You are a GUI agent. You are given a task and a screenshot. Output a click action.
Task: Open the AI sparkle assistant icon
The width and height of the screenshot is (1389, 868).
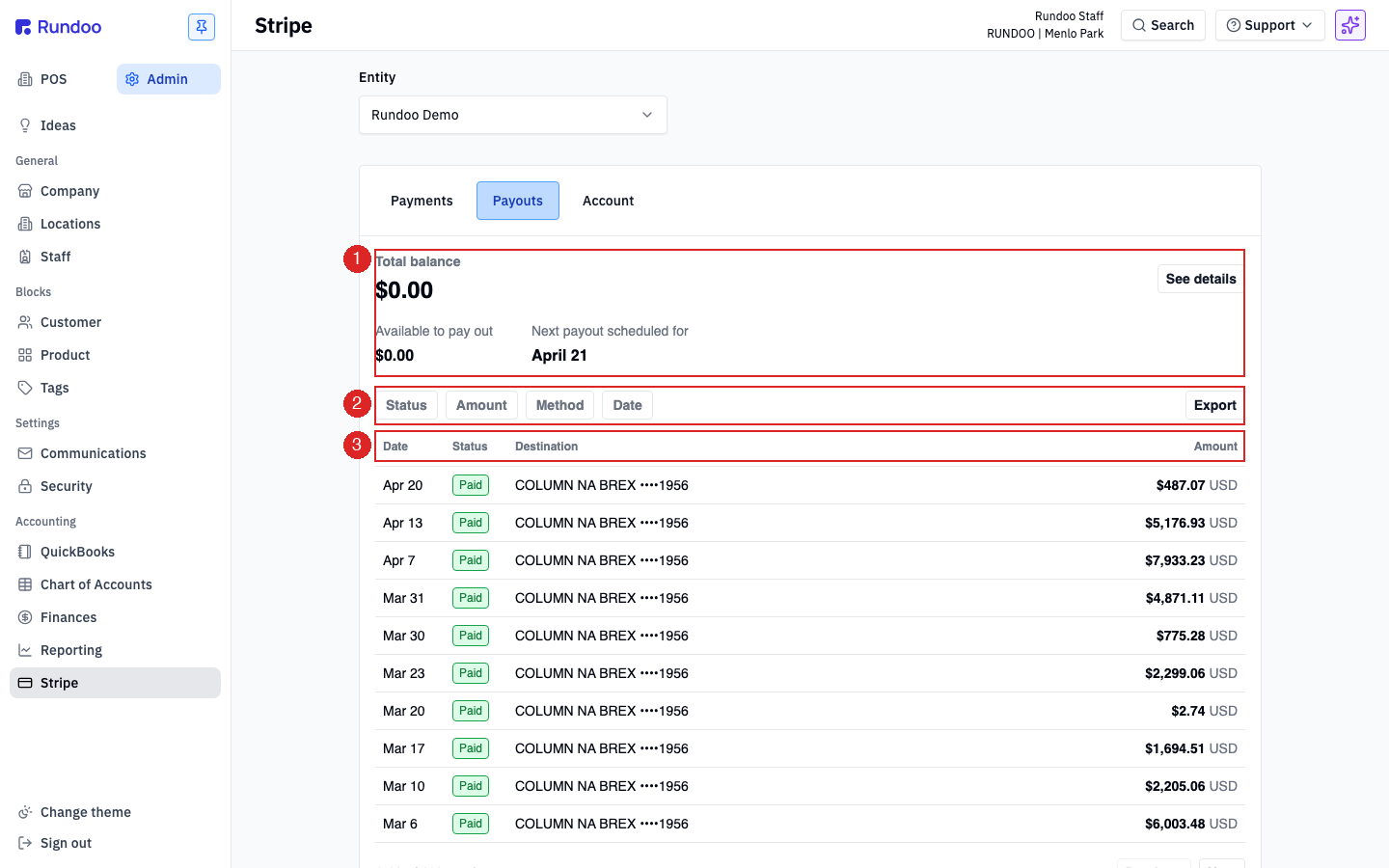coord(1350,25)
